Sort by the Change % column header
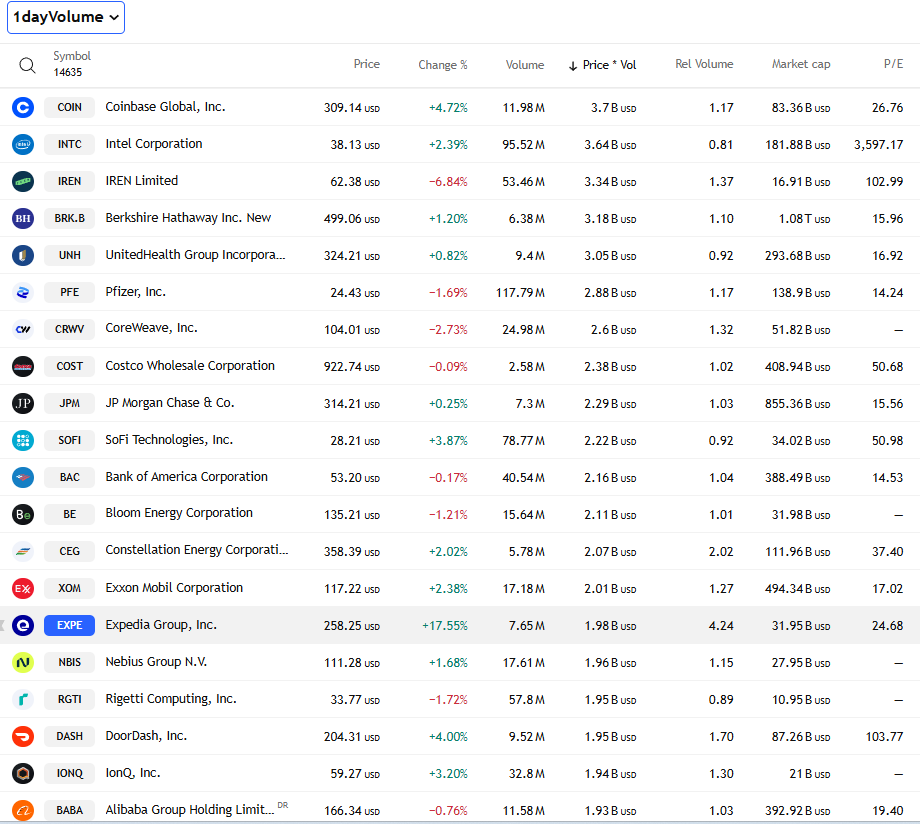The width and height of the screenshot is (920, 824). [x=442, y=65]
